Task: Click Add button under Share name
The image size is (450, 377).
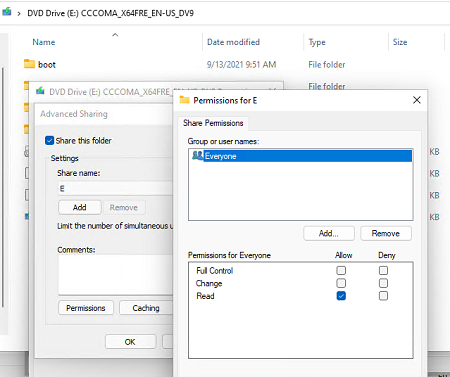Action: (80, 207)
